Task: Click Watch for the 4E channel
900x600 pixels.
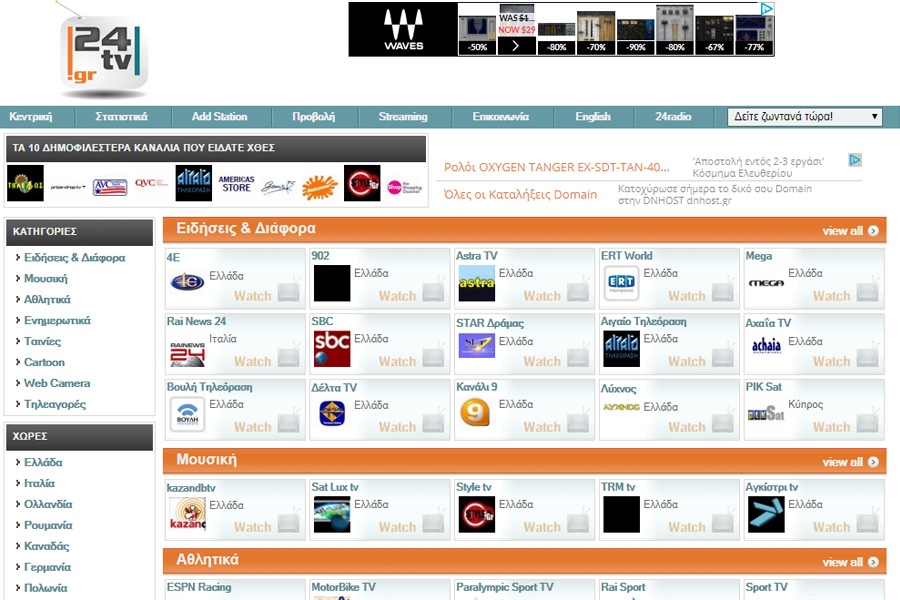Action: pyautogui.click(x=253, y=296)
